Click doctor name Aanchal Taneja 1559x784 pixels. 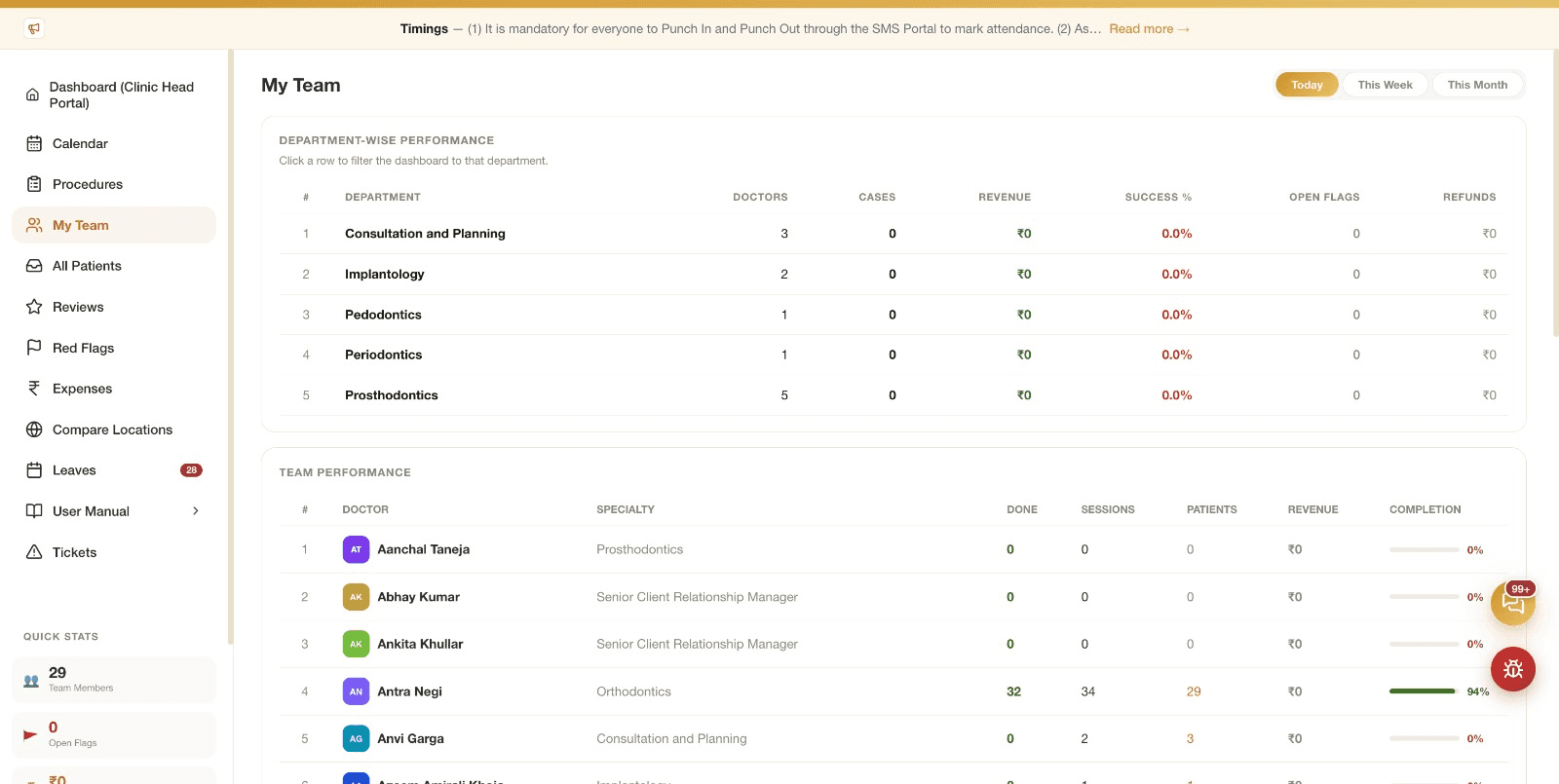(423, 549)
